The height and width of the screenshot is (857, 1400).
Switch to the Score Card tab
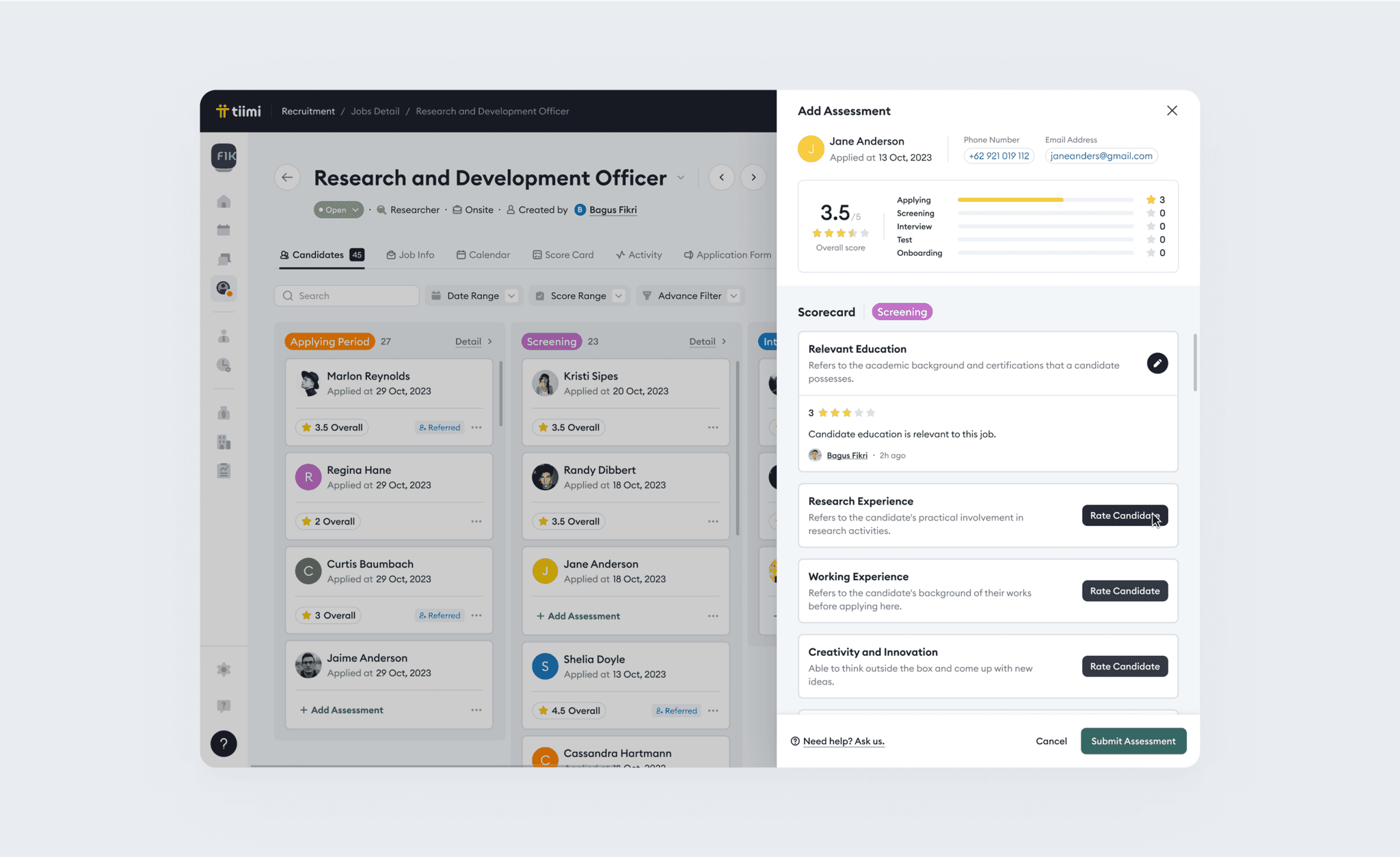tap(563, 255)
